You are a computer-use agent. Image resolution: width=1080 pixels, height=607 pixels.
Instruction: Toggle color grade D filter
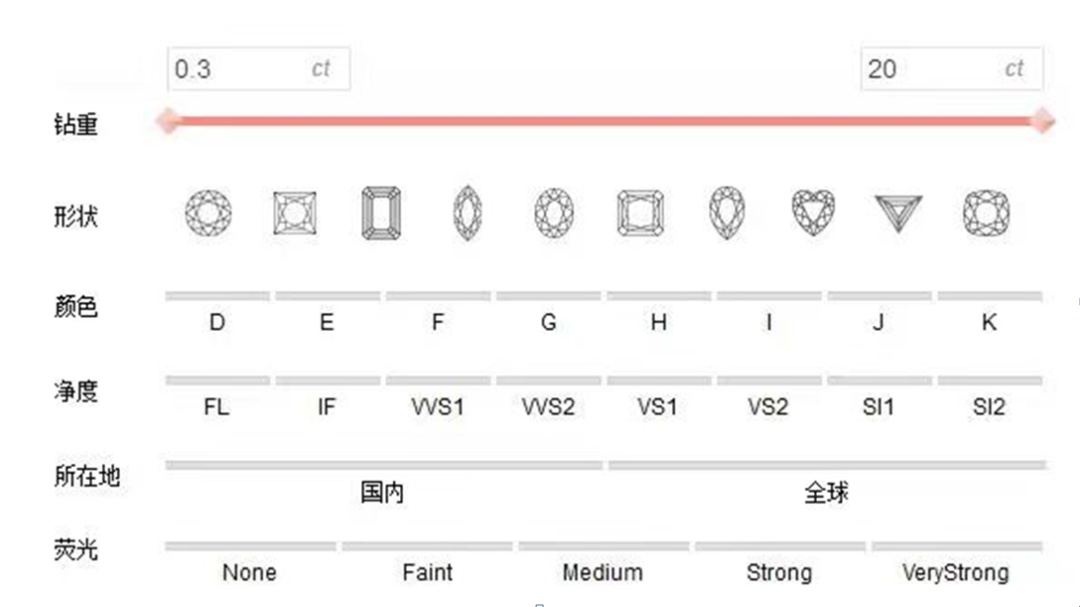point(217,311)
